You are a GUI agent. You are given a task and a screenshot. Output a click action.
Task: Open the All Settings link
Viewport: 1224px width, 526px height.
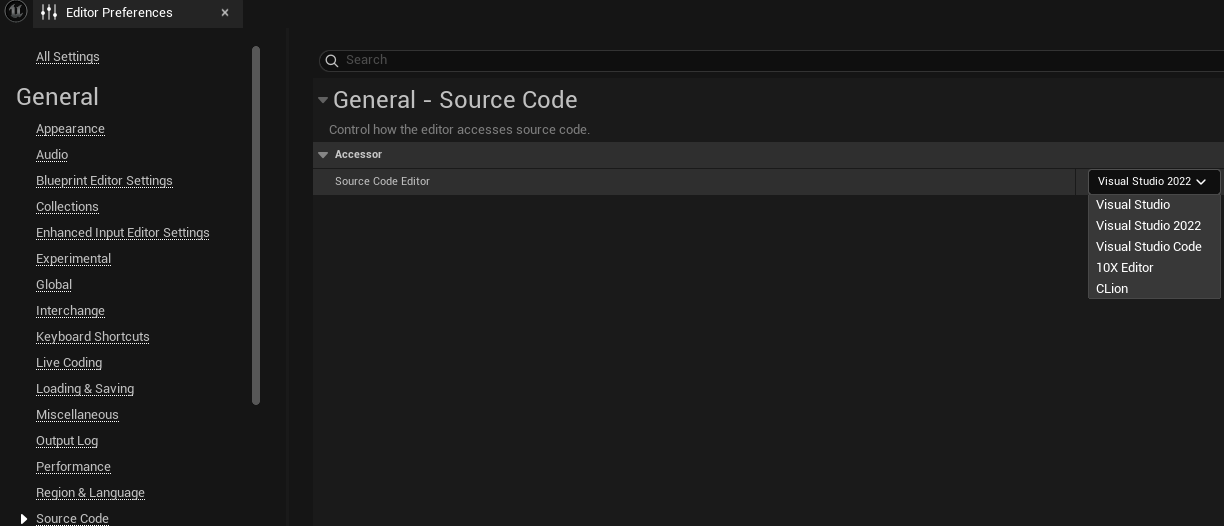[67, 57]
